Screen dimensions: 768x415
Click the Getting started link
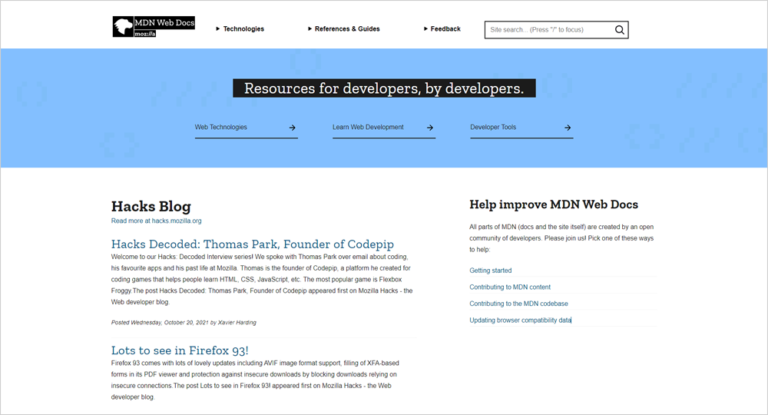(x=490, y=271)
